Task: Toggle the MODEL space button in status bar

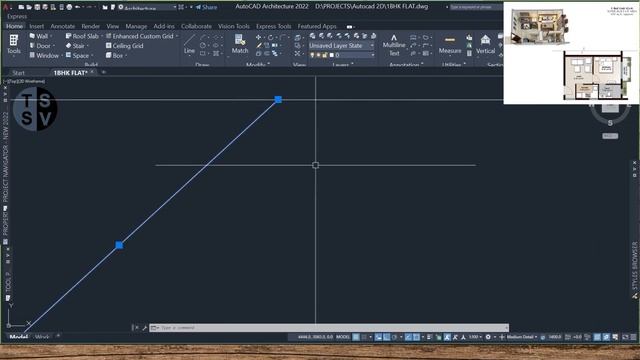Action: [343, 337]
